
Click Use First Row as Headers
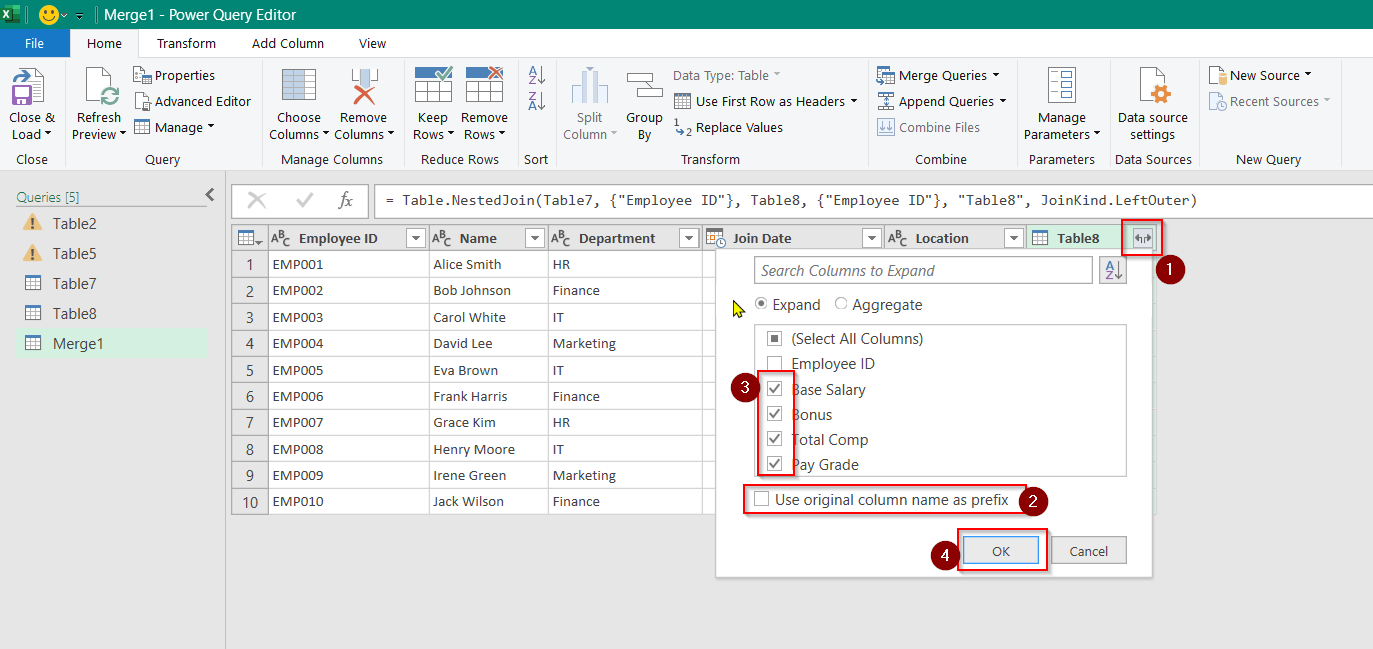[x=766, y=101]
